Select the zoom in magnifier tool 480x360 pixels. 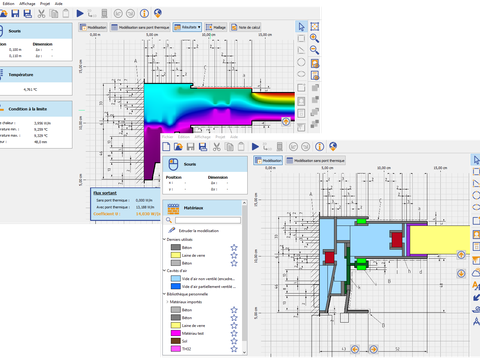(314, 38)
